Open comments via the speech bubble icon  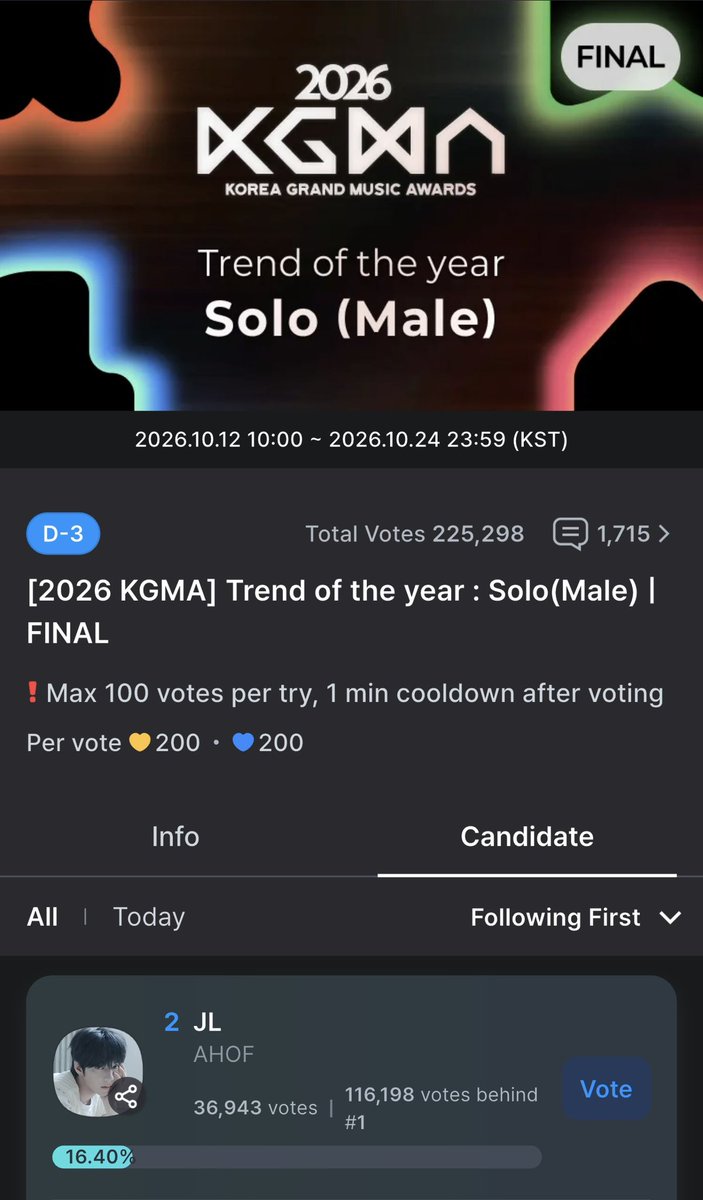pos(570,534)
